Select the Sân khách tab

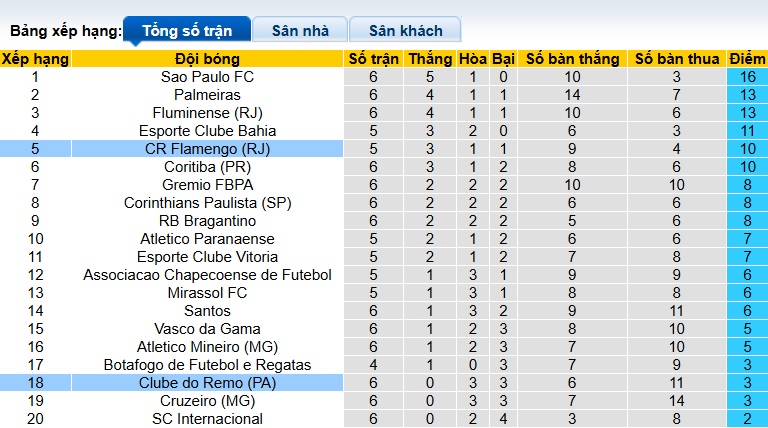[406, 30]
